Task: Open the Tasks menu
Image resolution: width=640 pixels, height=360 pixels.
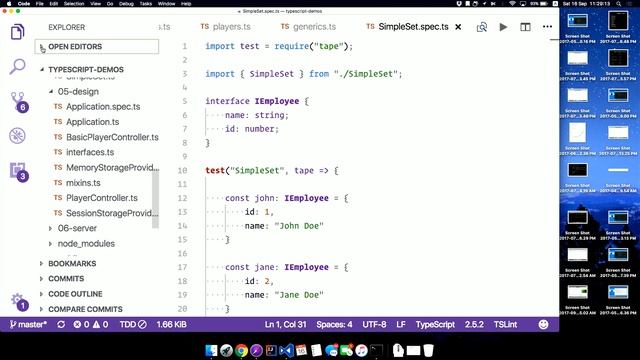Action: click(x=146, y=4)
